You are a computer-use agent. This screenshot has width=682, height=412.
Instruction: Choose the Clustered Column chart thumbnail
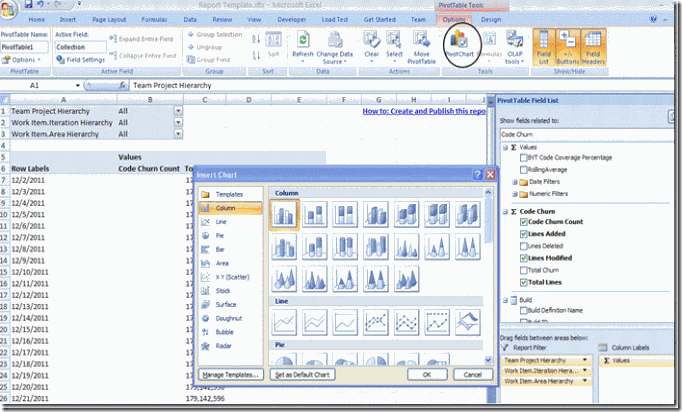284,214
